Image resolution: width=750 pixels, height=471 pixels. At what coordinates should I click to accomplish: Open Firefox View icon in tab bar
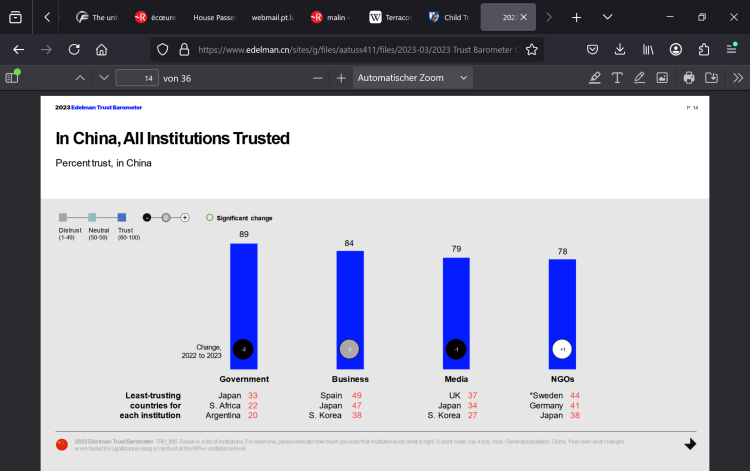click(x=15, y=17)
